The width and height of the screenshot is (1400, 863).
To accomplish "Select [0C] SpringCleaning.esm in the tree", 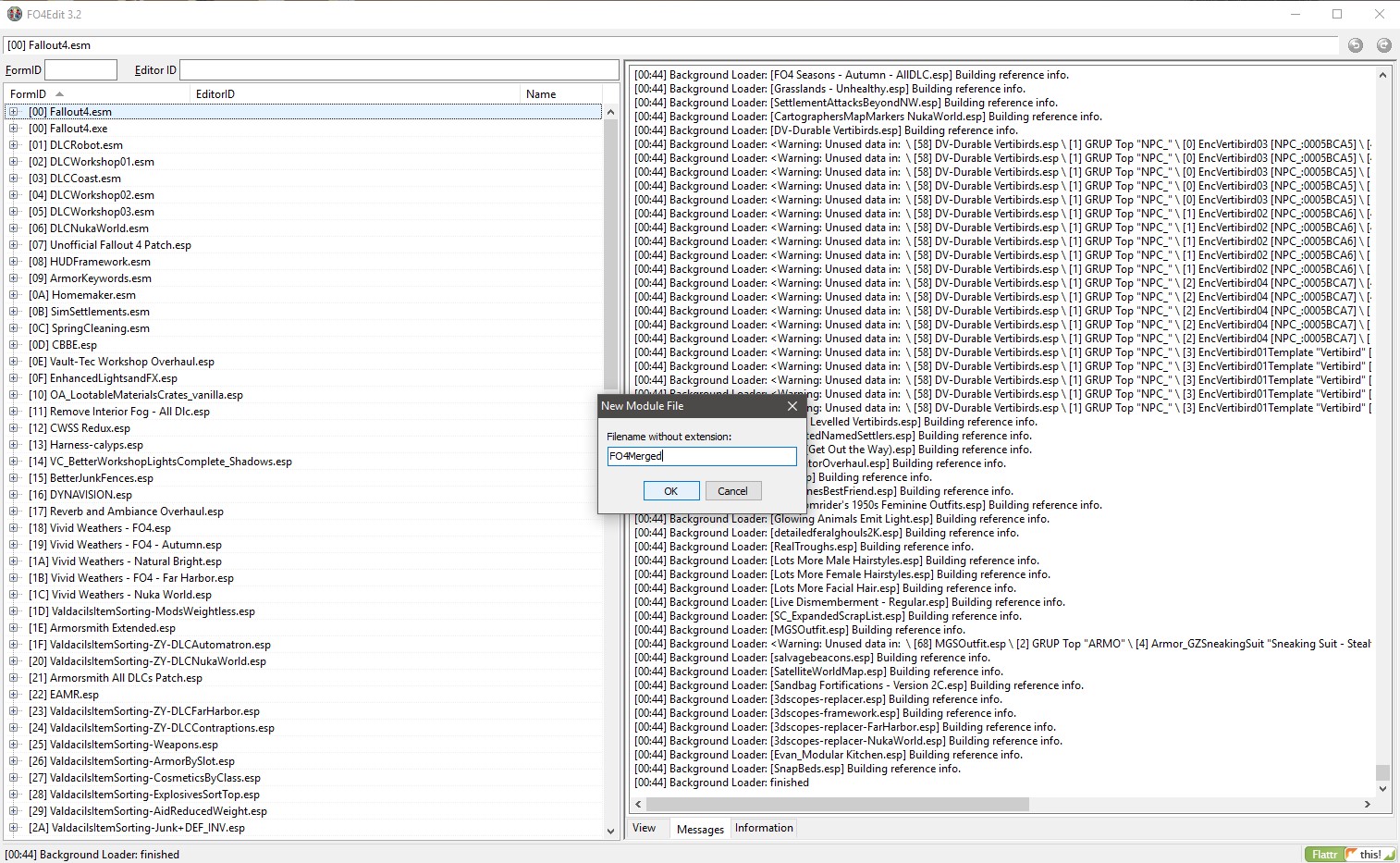I will coord(89,328).
